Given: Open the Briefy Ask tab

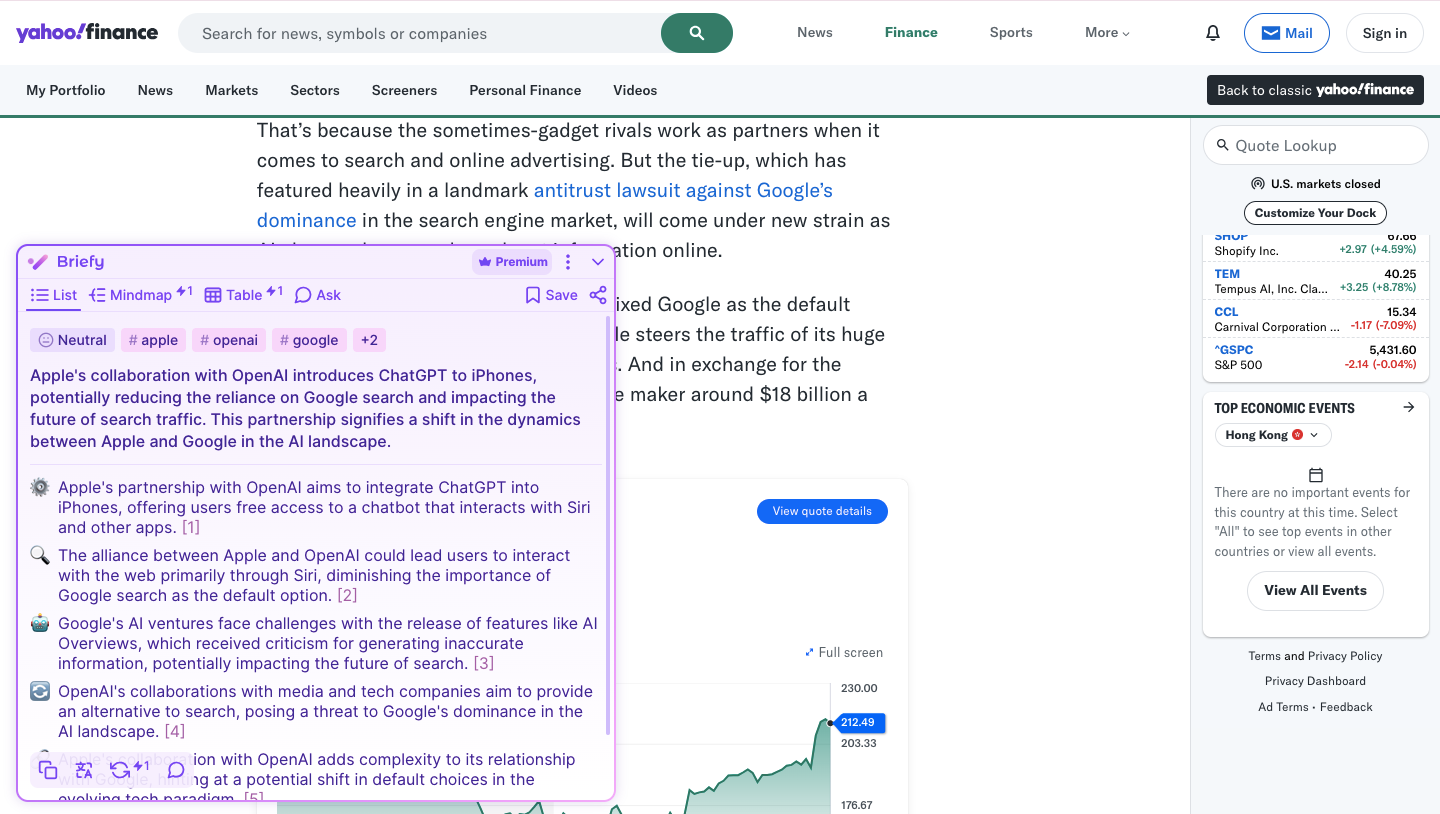Looking at the screenshot, I should pyautogui.click(x=318, y=295).
